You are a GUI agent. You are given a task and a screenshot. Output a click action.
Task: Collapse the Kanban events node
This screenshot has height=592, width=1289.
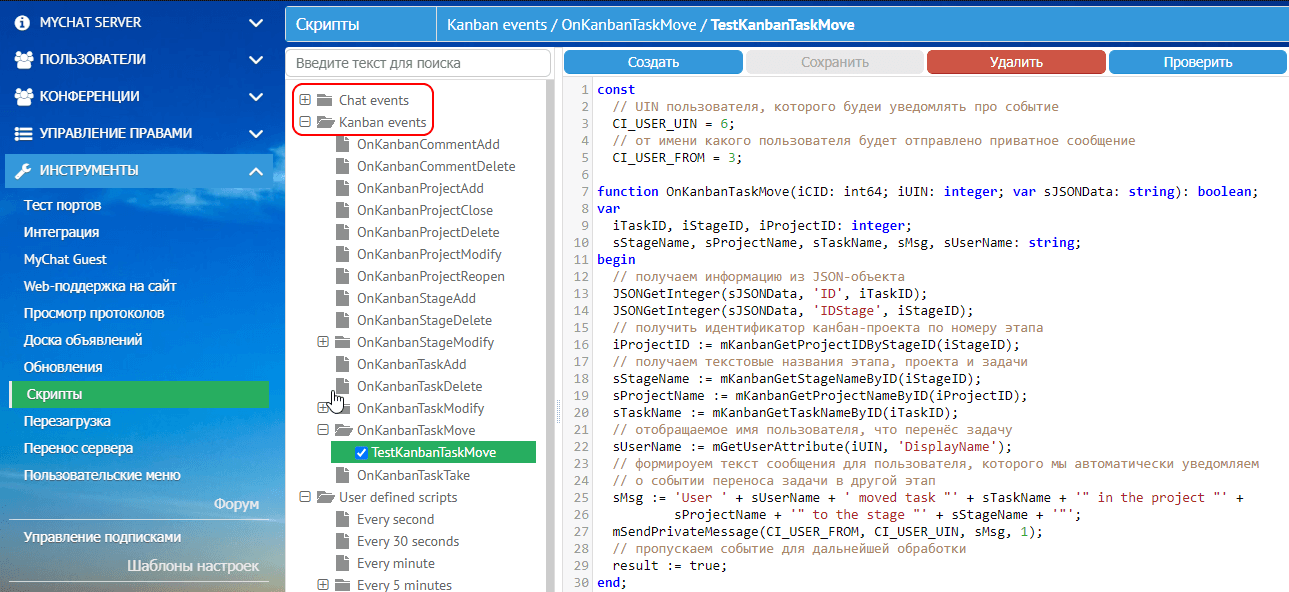[306, 122]
